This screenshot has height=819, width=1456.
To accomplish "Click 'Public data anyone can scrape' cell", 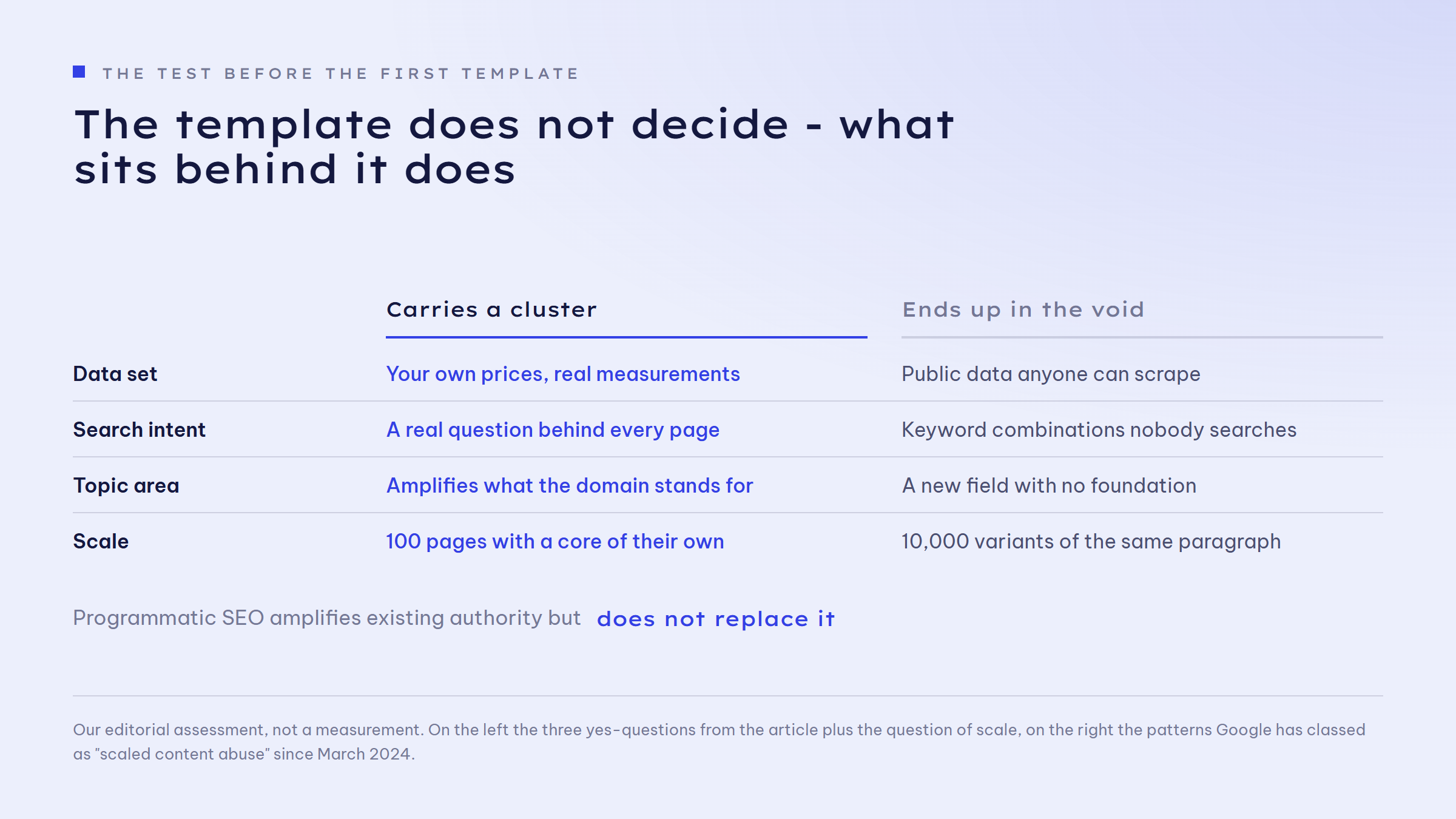I will coord(1051,374).
